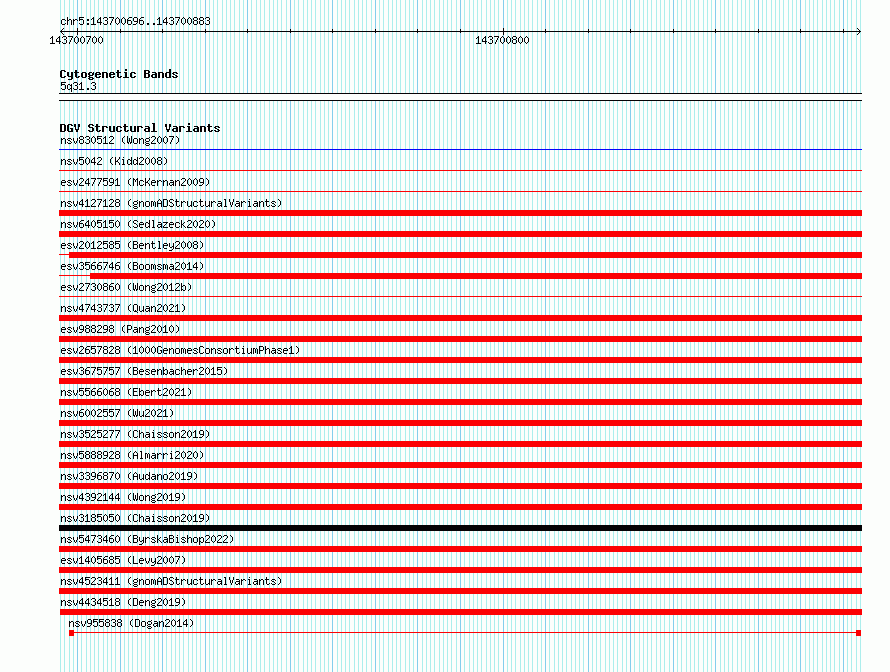
Task: Open esv3566746 (Boomsma2014) variant
Action: [132, 266]
